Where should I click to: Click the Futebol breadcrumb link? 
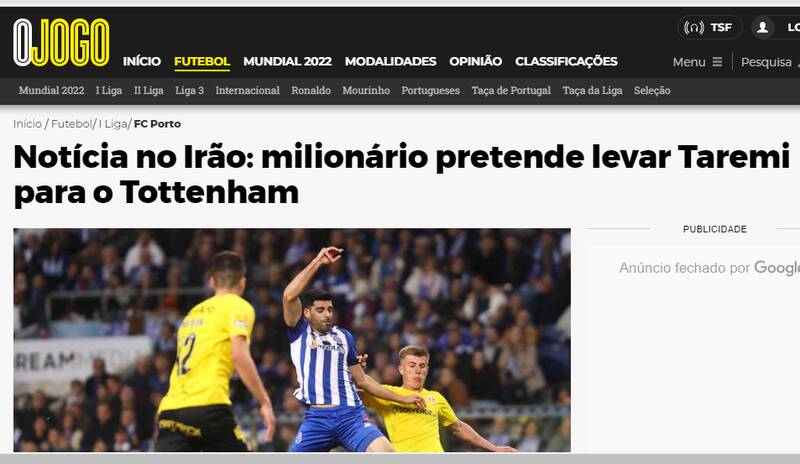(x=71, y=124)
